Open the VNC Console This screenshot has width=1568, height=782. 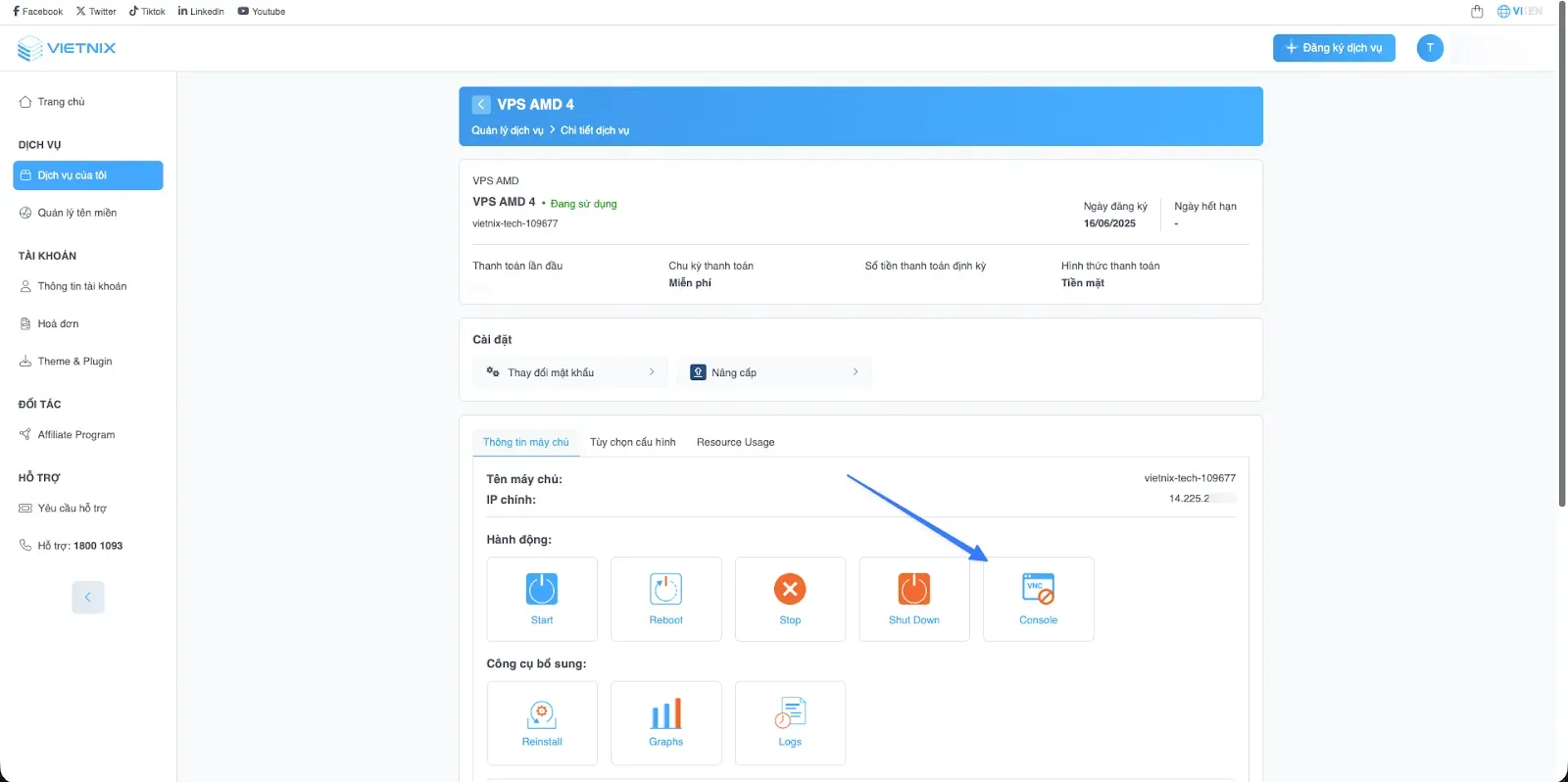tap(1038, 589)
